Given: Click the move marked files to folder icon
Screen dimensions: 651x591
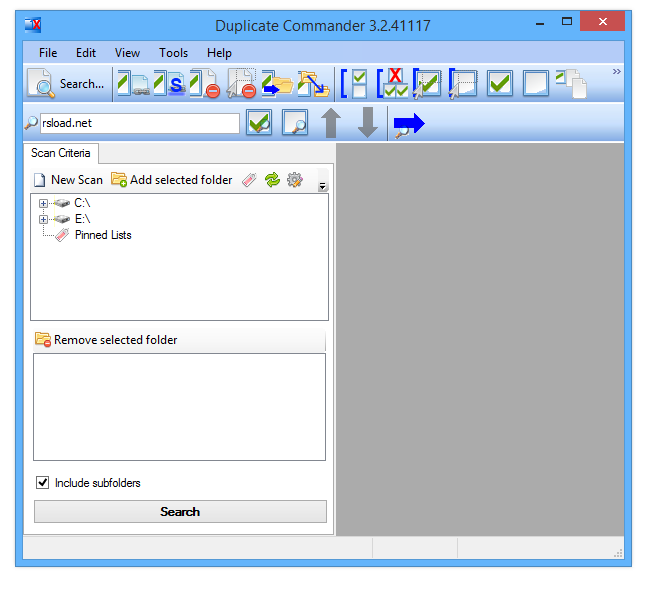Looking at the screenshot, I should click(x=277, y=84).
